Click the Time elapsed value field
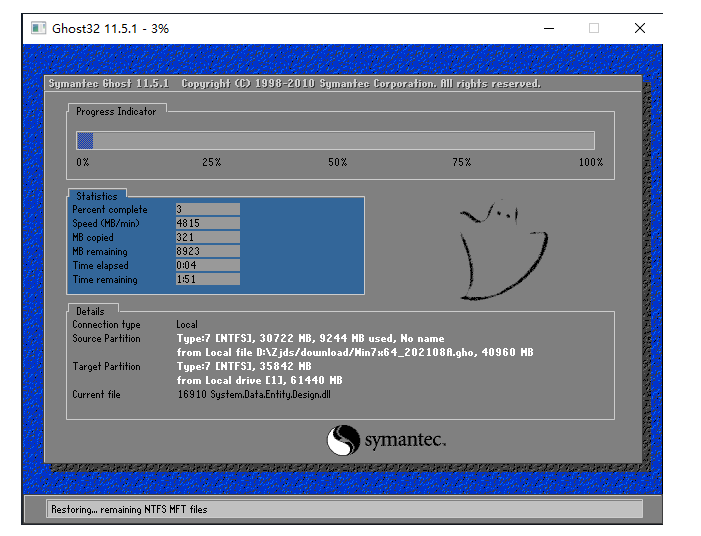The height and width of the screenshot is (536, 701). (207, 266)
